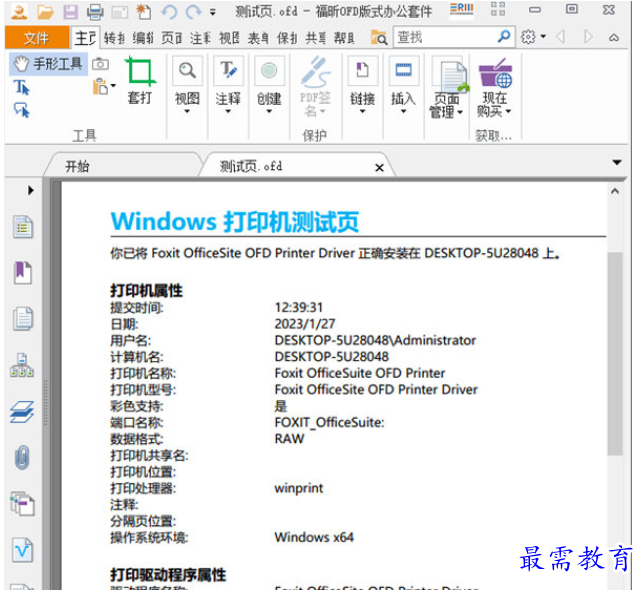The width and height of the screenshot is (641, 590).
Task: Switch to the 帮助 ribbon tab
Action: [344, 38]
